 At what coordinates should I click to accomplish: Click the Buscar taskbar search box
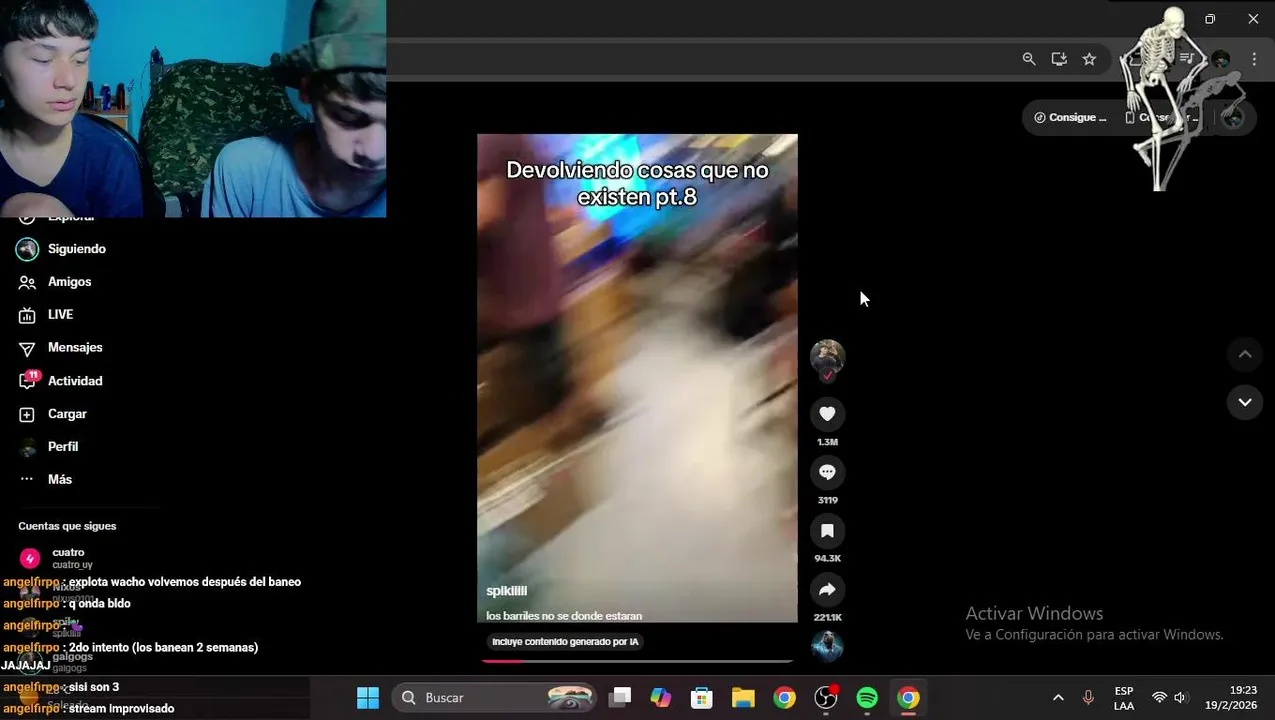(494, 698)
